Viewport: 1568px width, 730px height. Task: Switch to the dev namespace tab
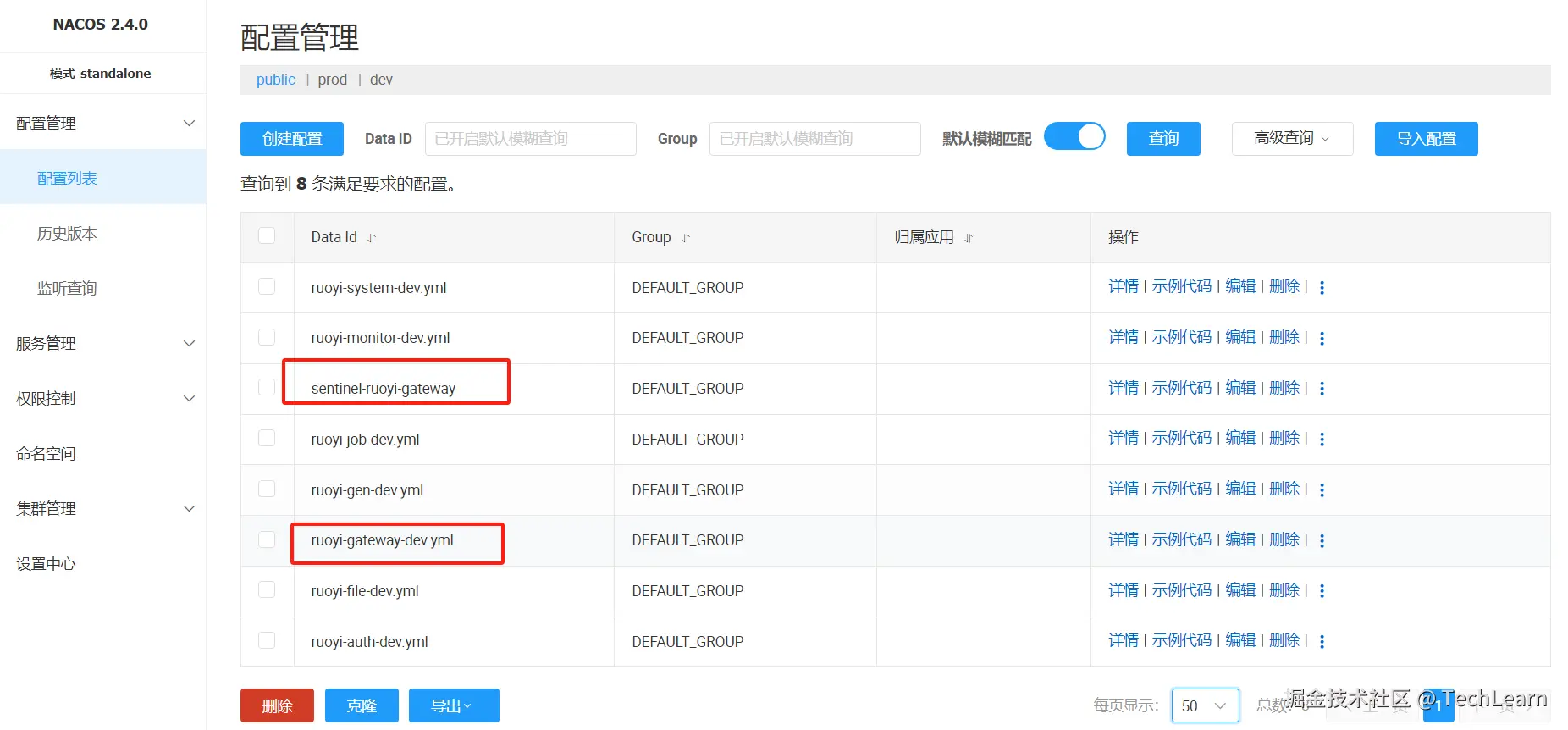pyautogui.click(x=381, y=80)
